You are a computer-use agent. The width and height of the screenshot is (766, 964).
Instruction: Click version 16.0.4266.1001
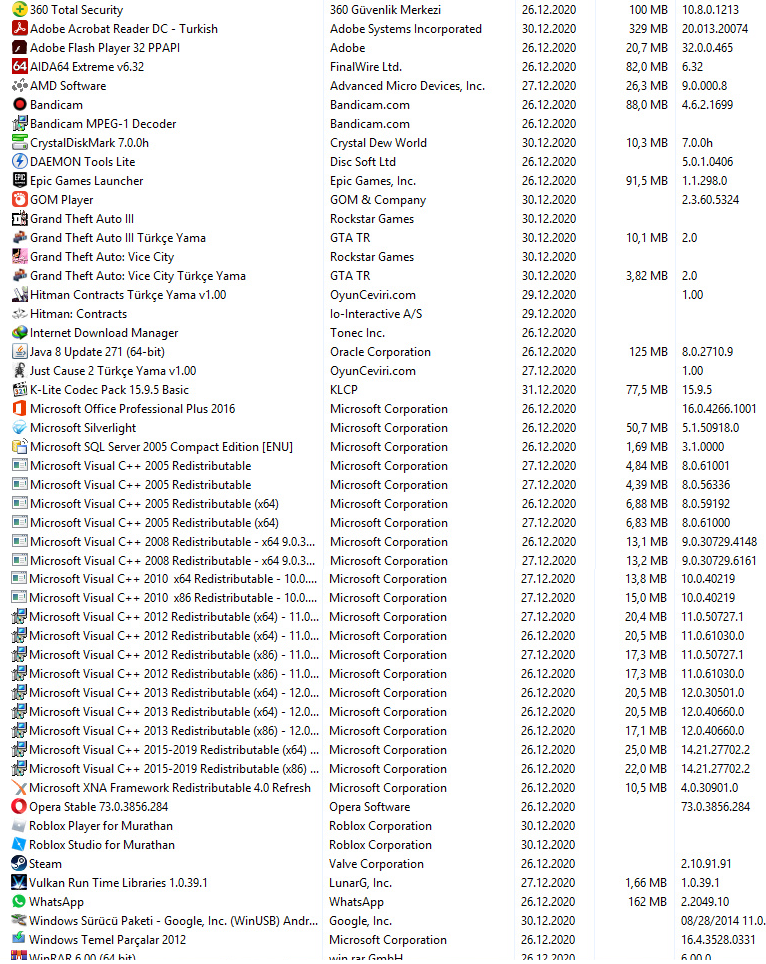[719, 409]
